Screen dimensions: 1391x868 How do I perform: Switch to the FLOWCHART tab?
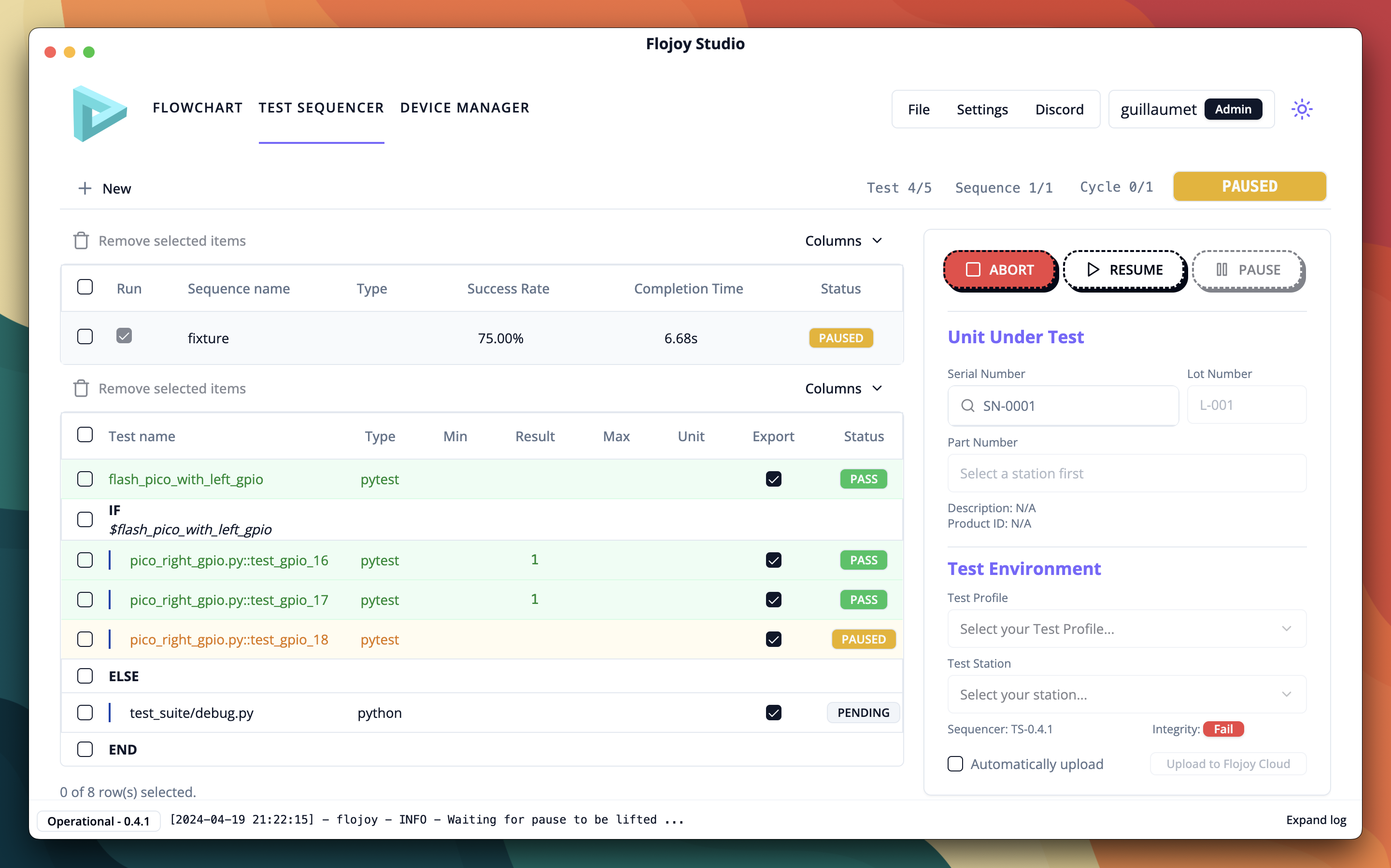pyautogui.click(x=198, y=108)
